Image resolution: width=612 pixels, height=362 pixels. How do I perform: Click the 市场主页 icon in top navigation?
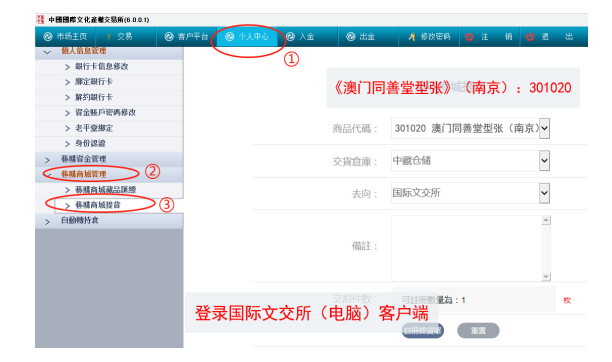(48, 37)
